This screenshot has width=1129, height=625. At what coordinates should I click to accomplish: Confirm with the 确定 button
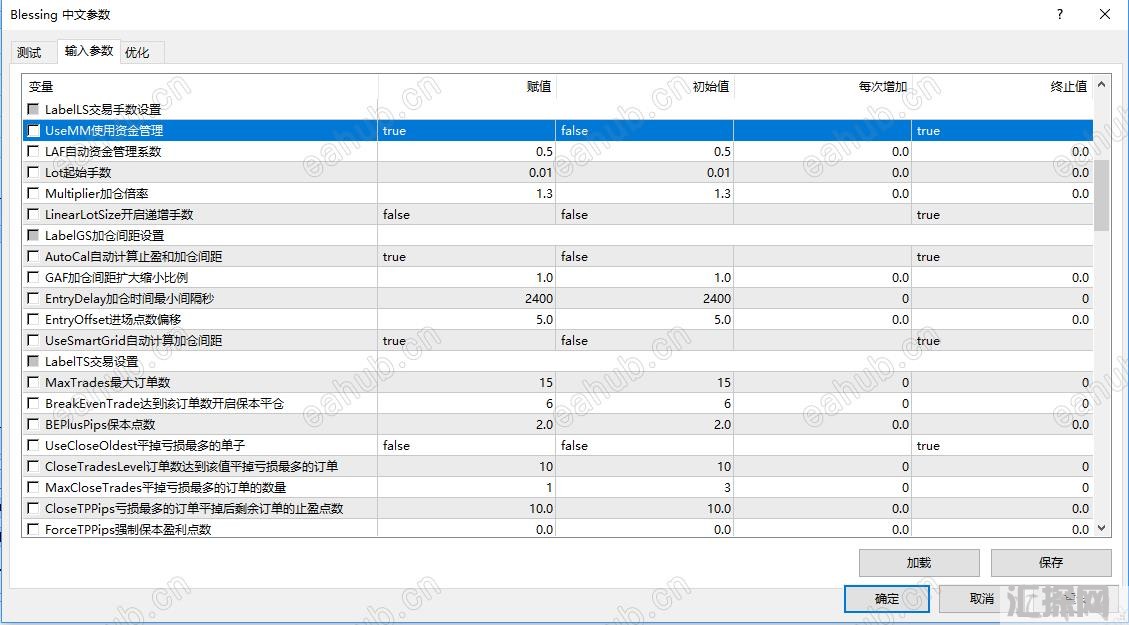(x=886, y=599)
